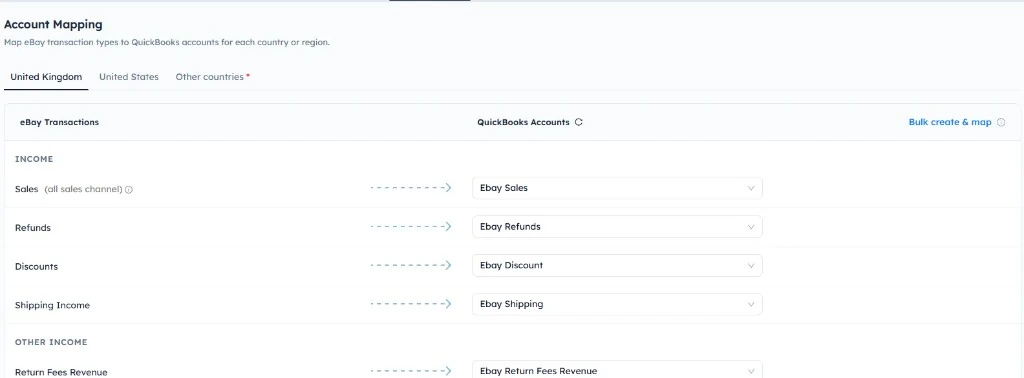Open the Ebay Sales account dropdown
Viewport: 1024px width, 378px height.
point(617,188)
